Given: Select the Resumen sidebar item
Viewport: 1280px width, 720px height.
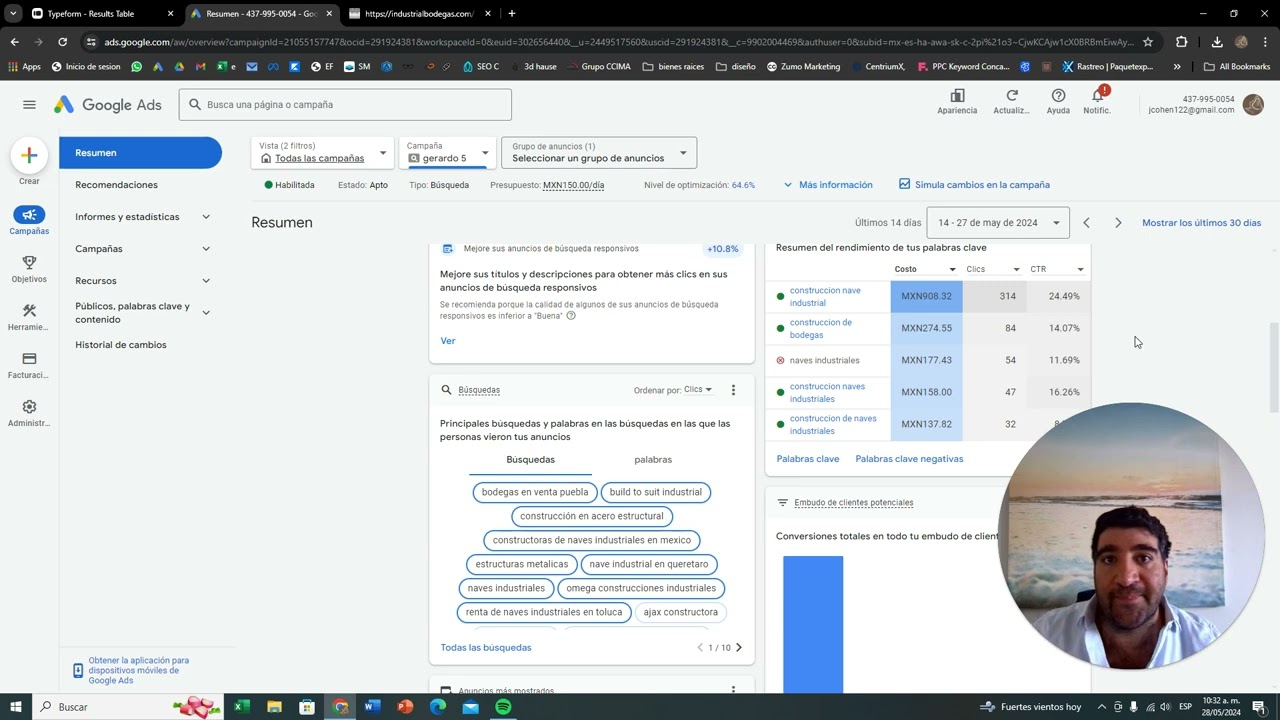Looking at the screenshot, I should [x=140, y=153].
